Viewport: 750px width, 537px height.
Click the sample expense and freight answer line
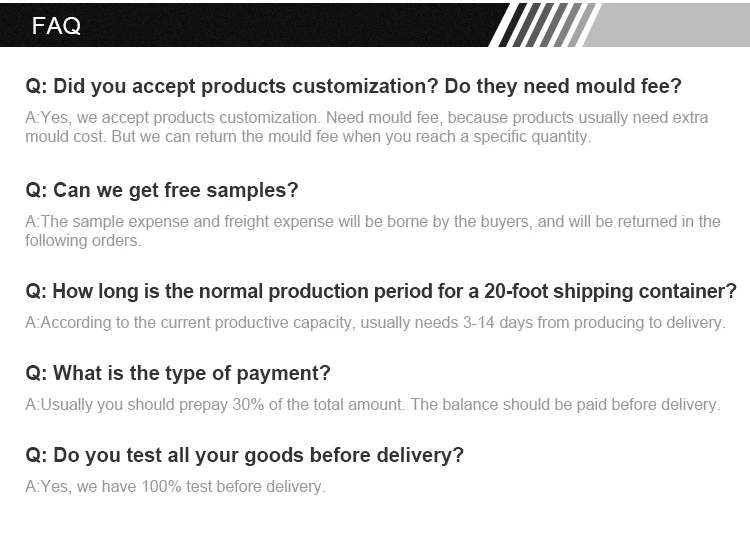(372, 221)
